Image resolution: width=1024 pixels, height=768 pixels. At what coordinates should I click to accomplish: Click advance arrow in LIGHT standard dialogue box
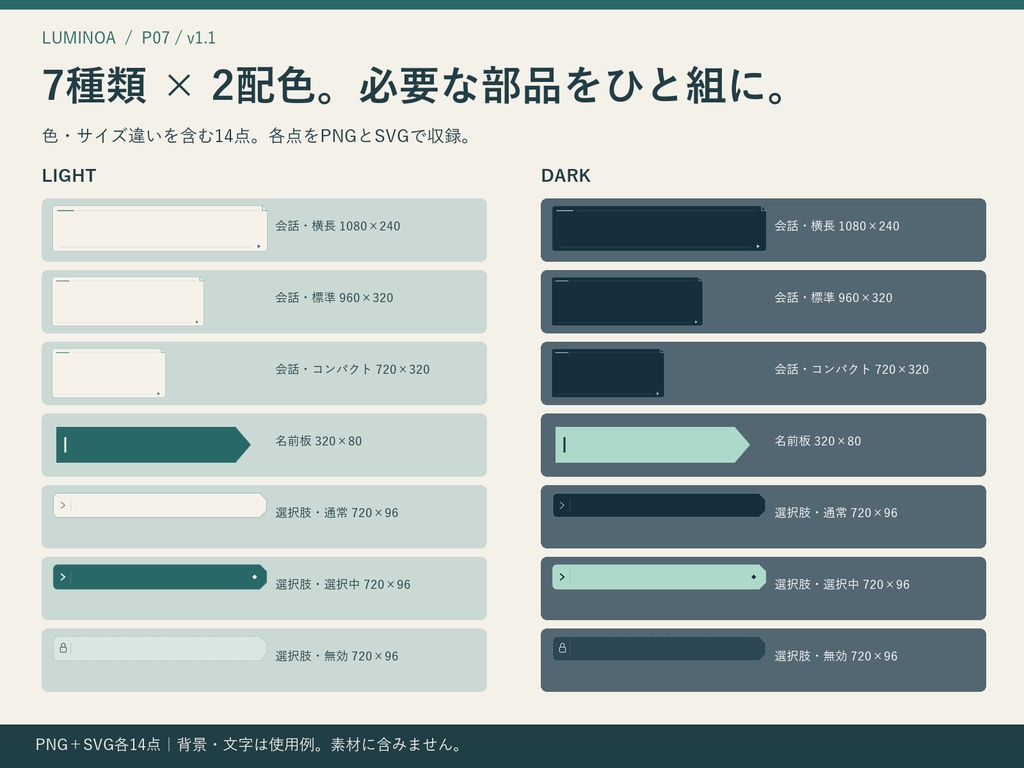pos(197,321)
